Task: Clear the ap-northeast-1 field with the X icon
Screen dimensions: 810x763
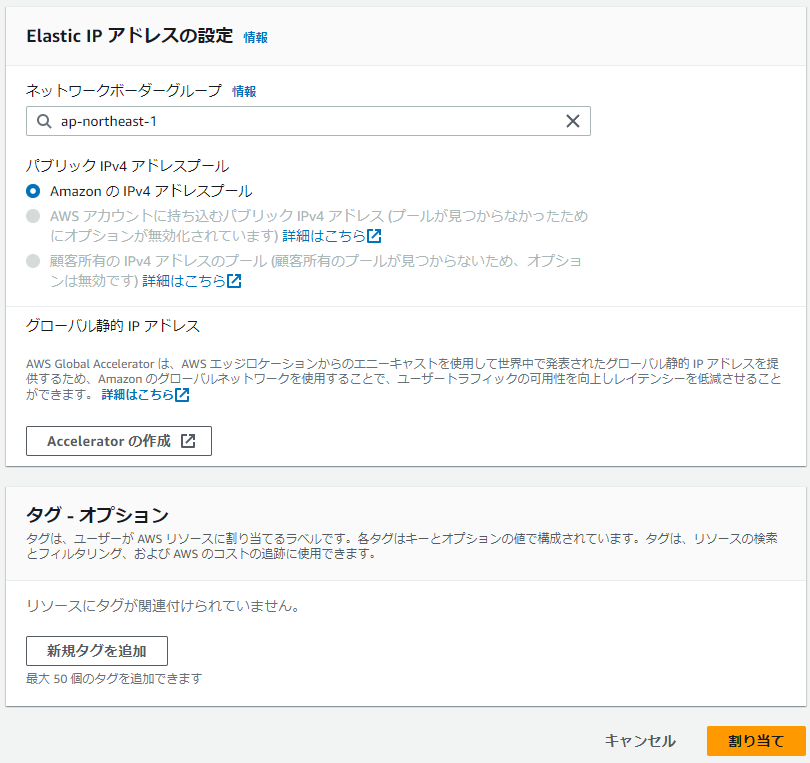Action: tap(573, 121)
